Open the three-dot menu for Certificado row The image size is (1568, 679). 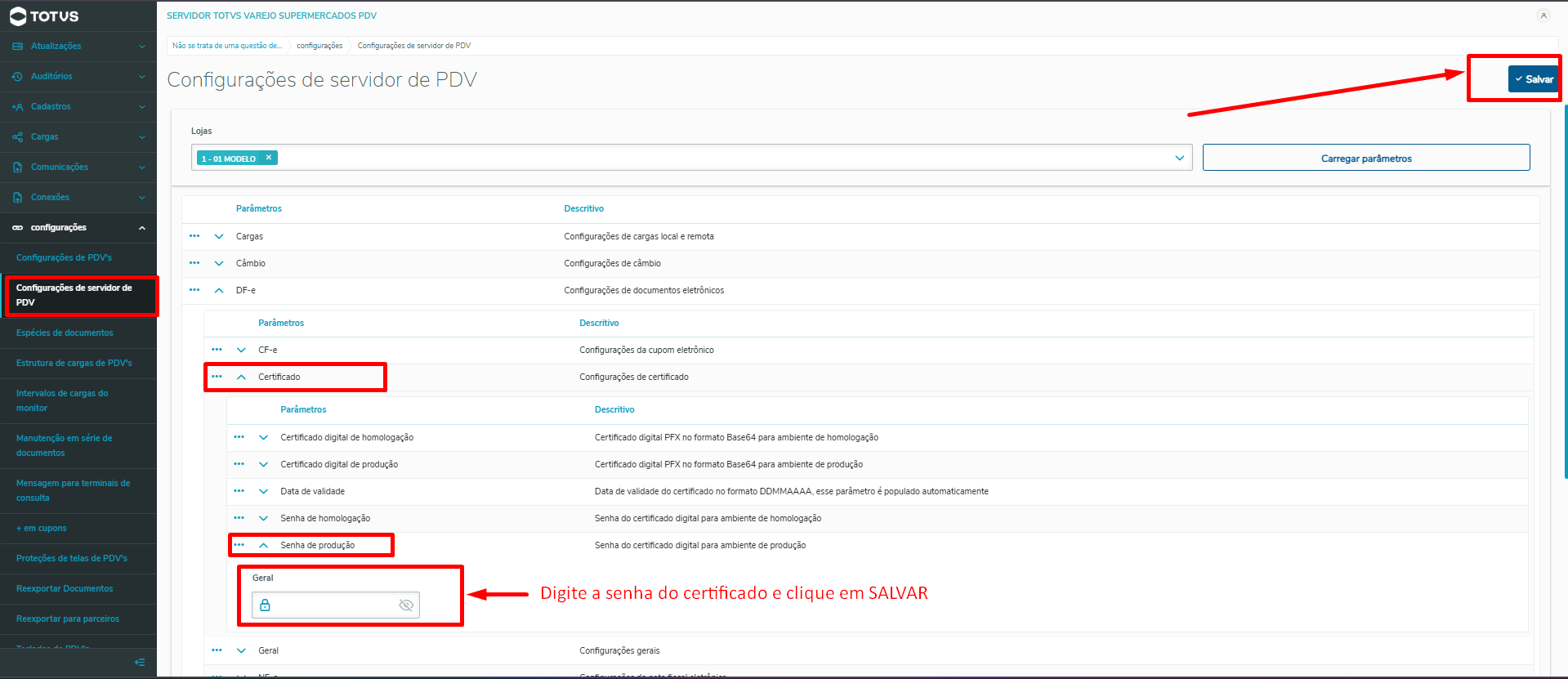pos(217,377)
